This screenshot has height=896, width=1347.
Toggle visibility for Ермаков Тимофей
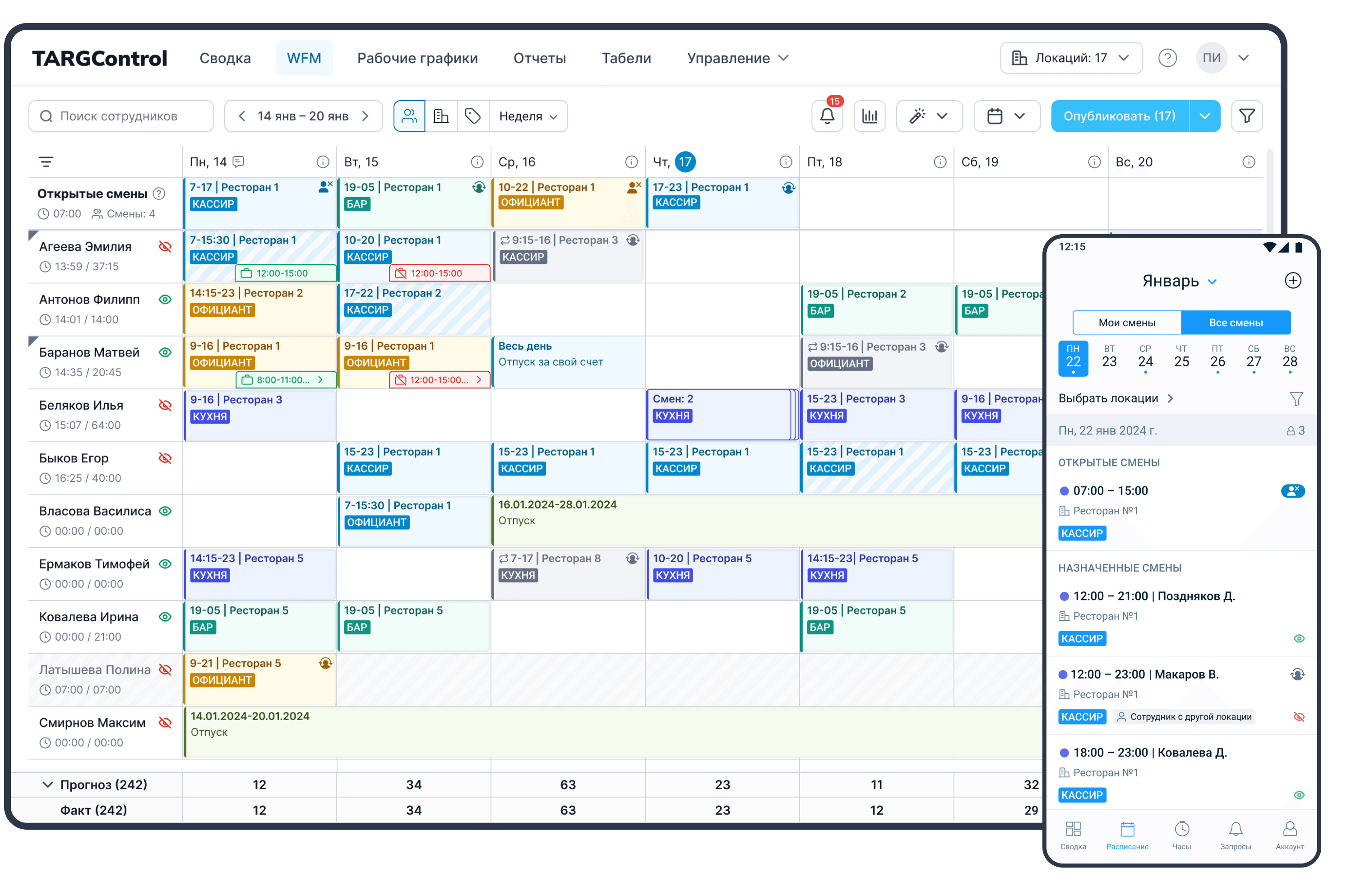pyautogui.click(x=165, y=563)
